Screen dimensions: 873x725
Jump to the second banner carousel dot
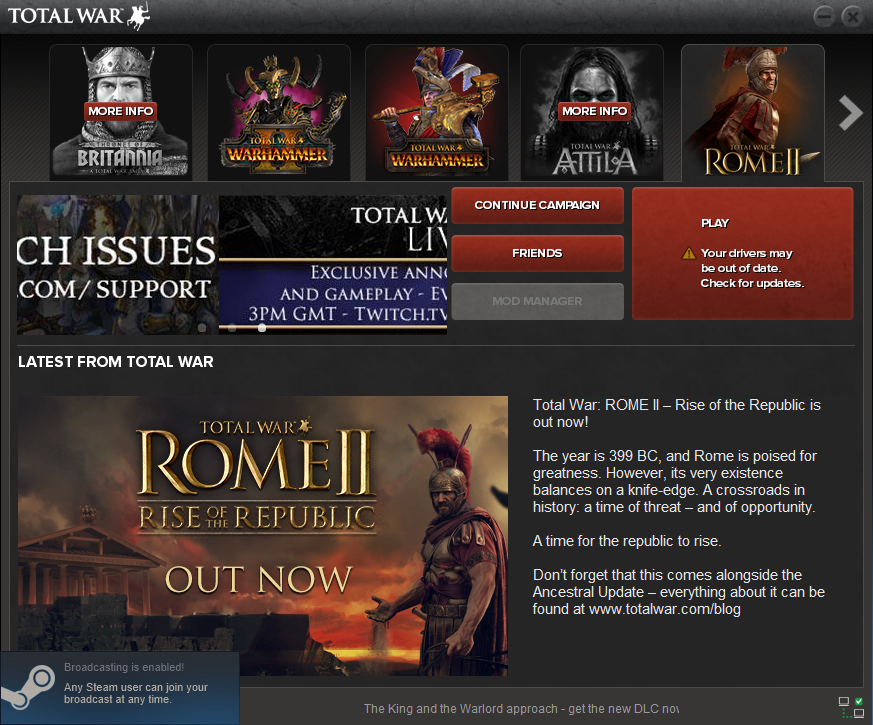pos(232,328)
